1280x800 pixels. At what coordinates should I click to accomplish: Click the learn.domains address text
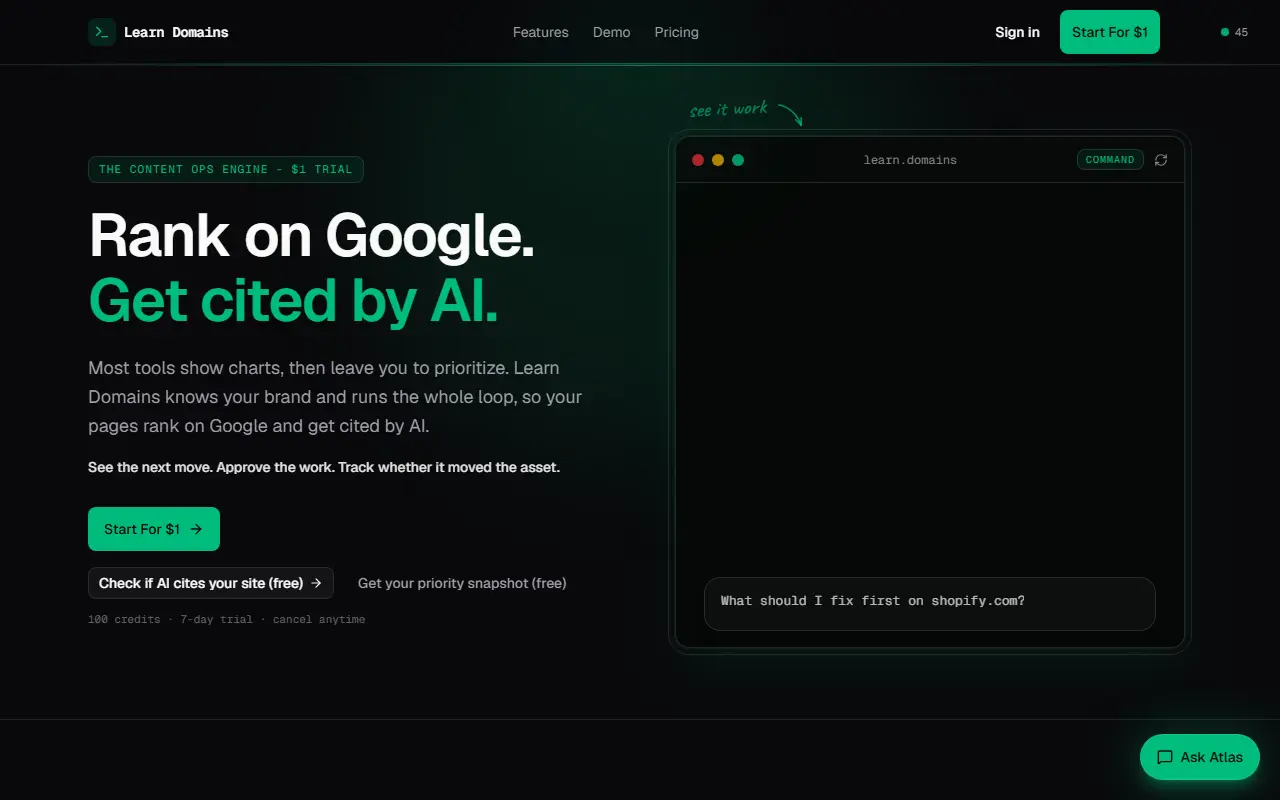pyautogui.click(x=910, y=160)
